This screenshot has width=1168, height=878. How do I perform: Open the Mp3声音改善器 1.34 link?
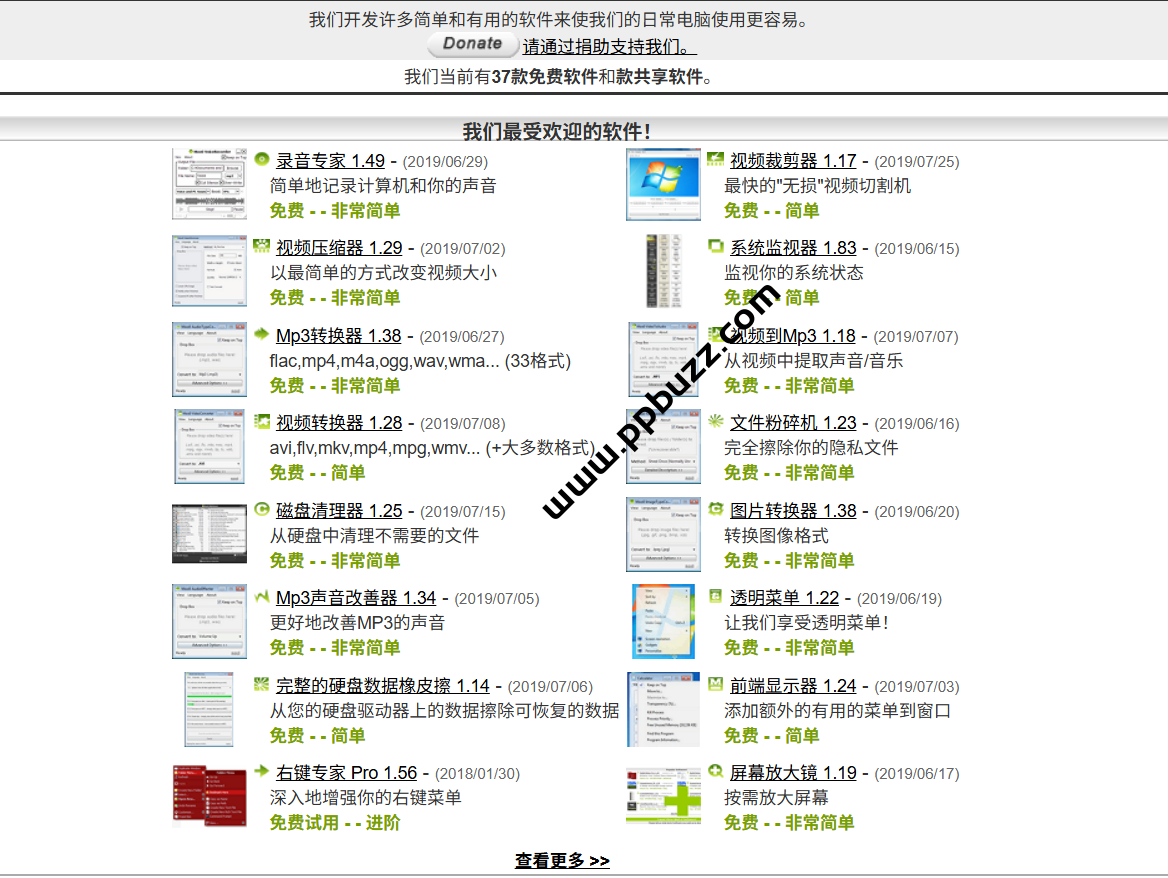[x=356, y=598]
